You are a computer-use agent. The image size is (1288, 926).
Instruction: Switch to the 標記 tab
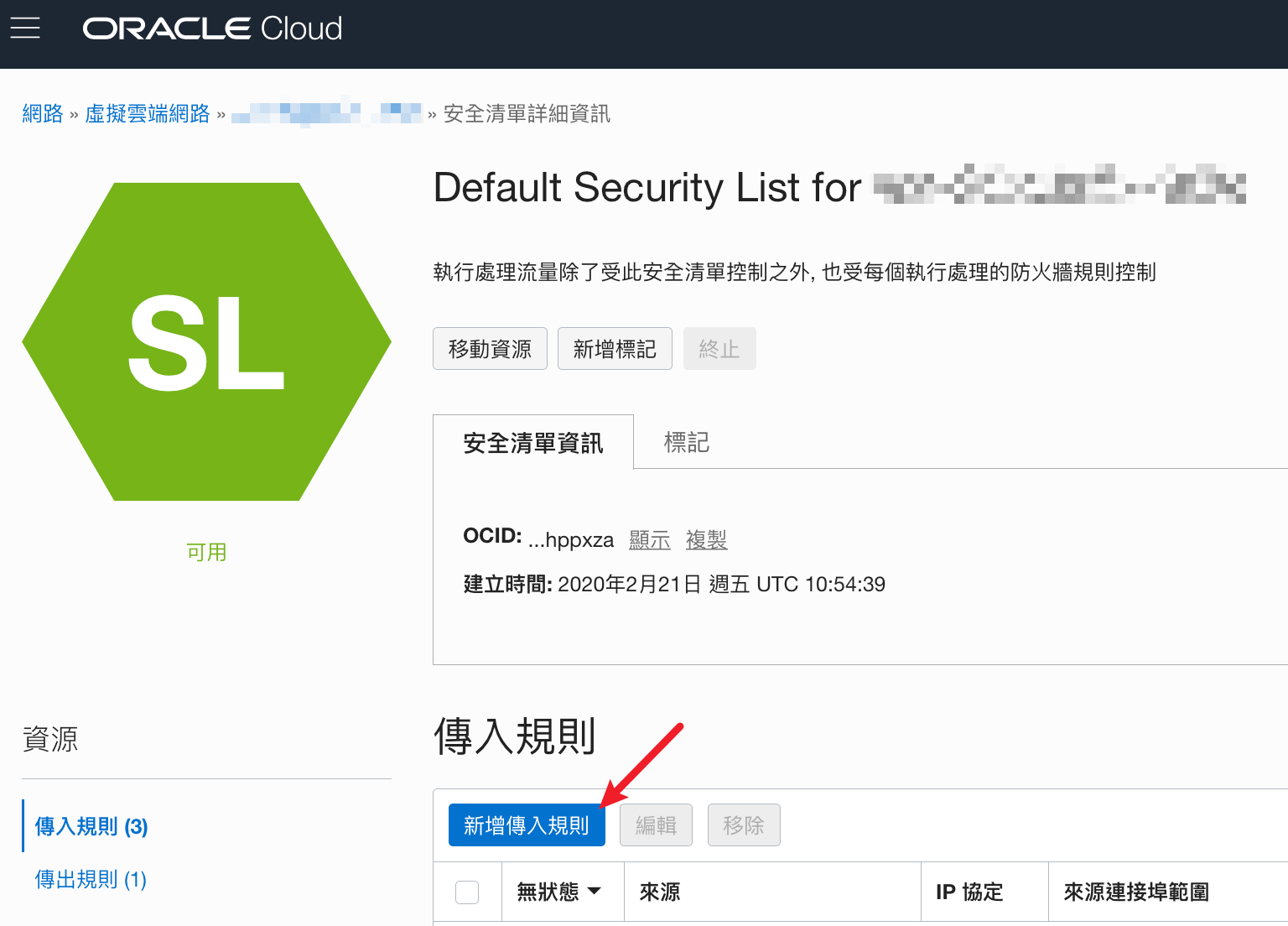click(x=686, y=442)
